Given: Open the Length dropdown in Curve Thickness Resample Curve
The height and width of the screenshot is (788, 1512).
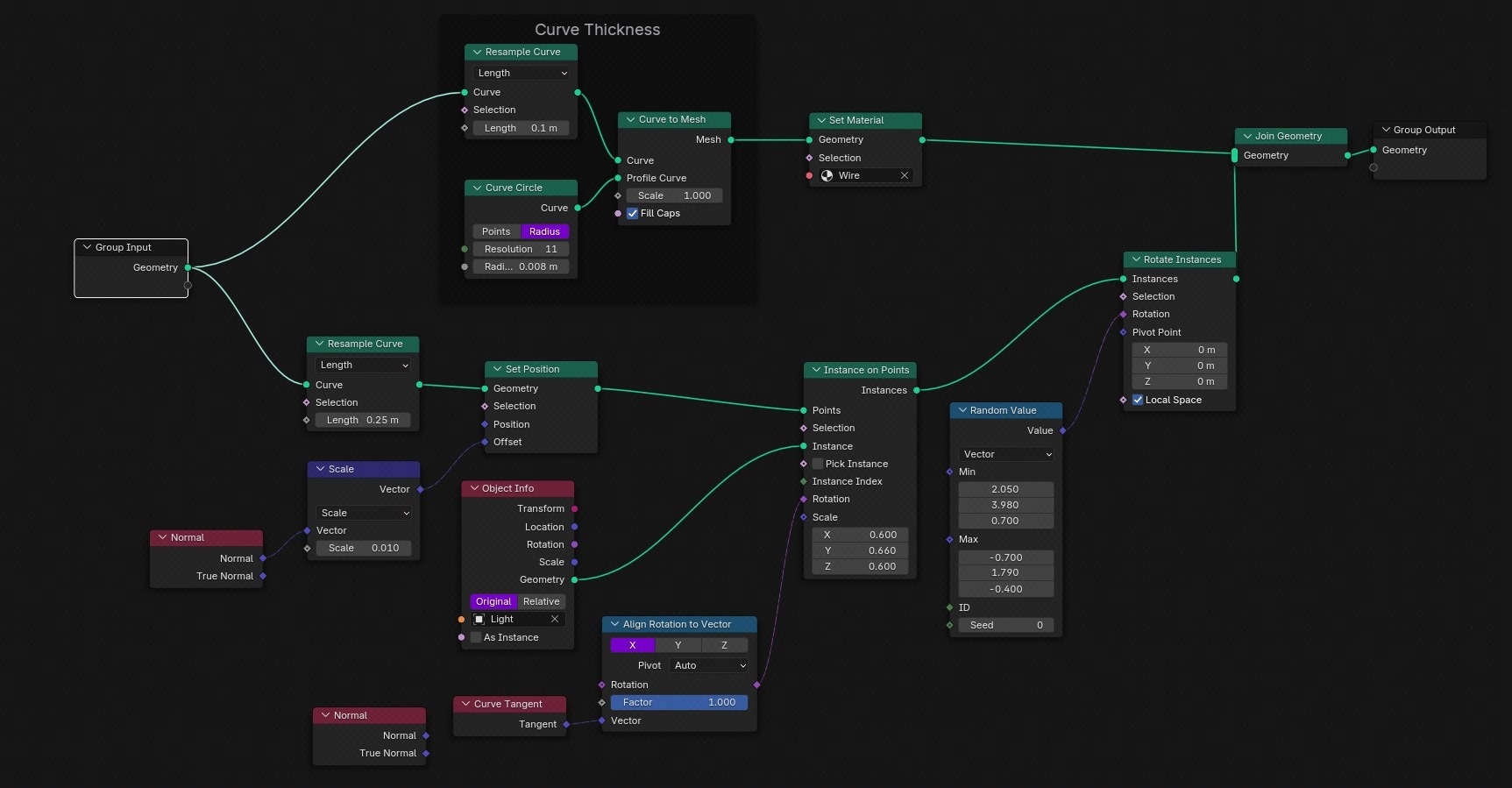Looking at the screenshot, I should (x=522, y=73).
